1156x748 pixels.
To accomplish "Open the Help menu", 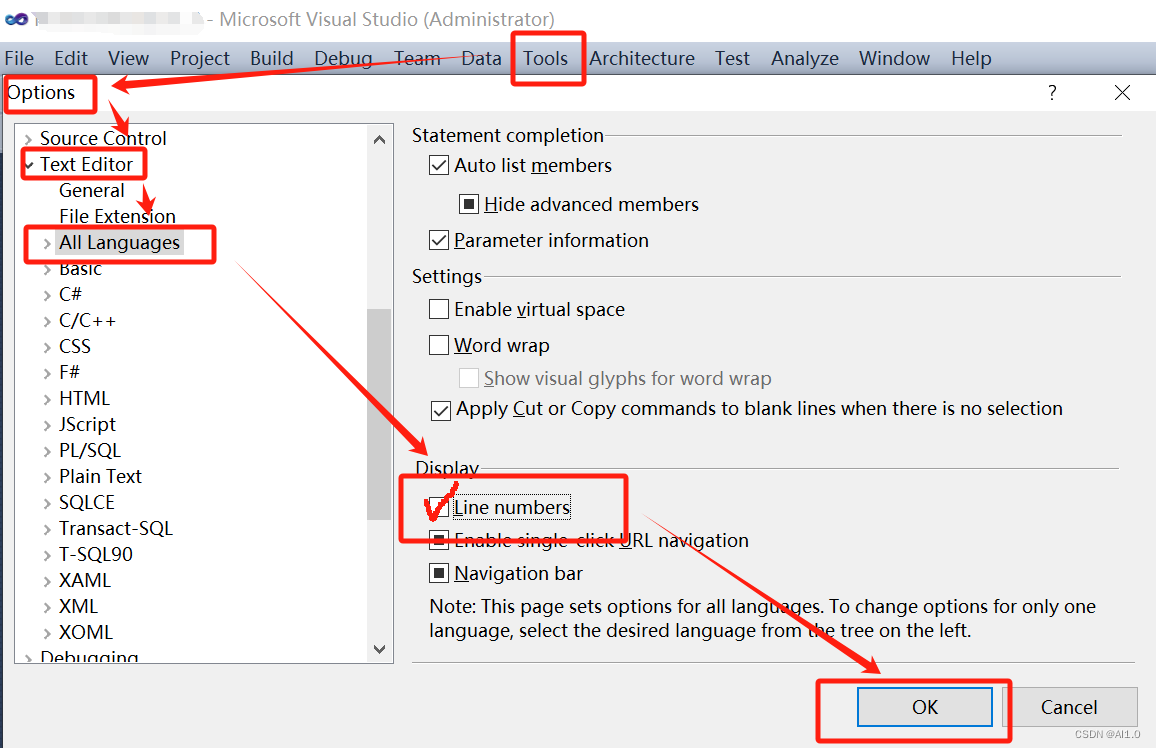I will (x=971, y=58).
